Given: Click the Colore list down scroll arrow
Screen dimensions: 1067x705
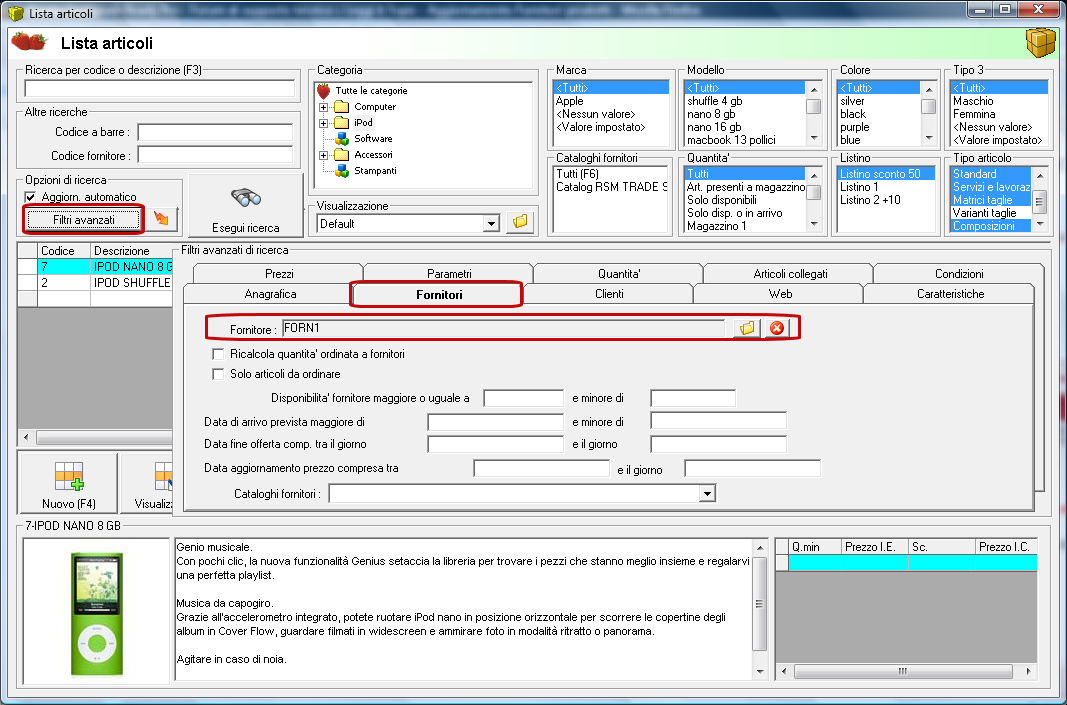Looking at the screenshot, I should [x=929, y=138].
